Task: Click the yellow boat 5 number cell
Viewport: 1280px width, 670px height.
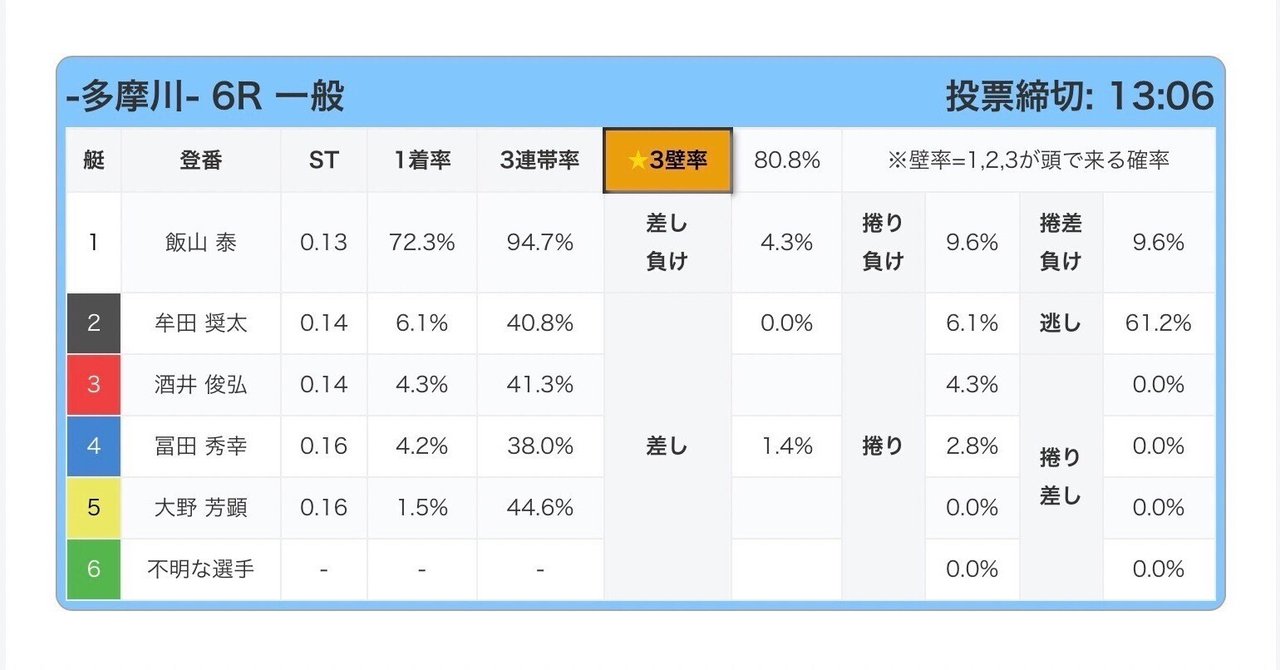Action: point(94,508)
